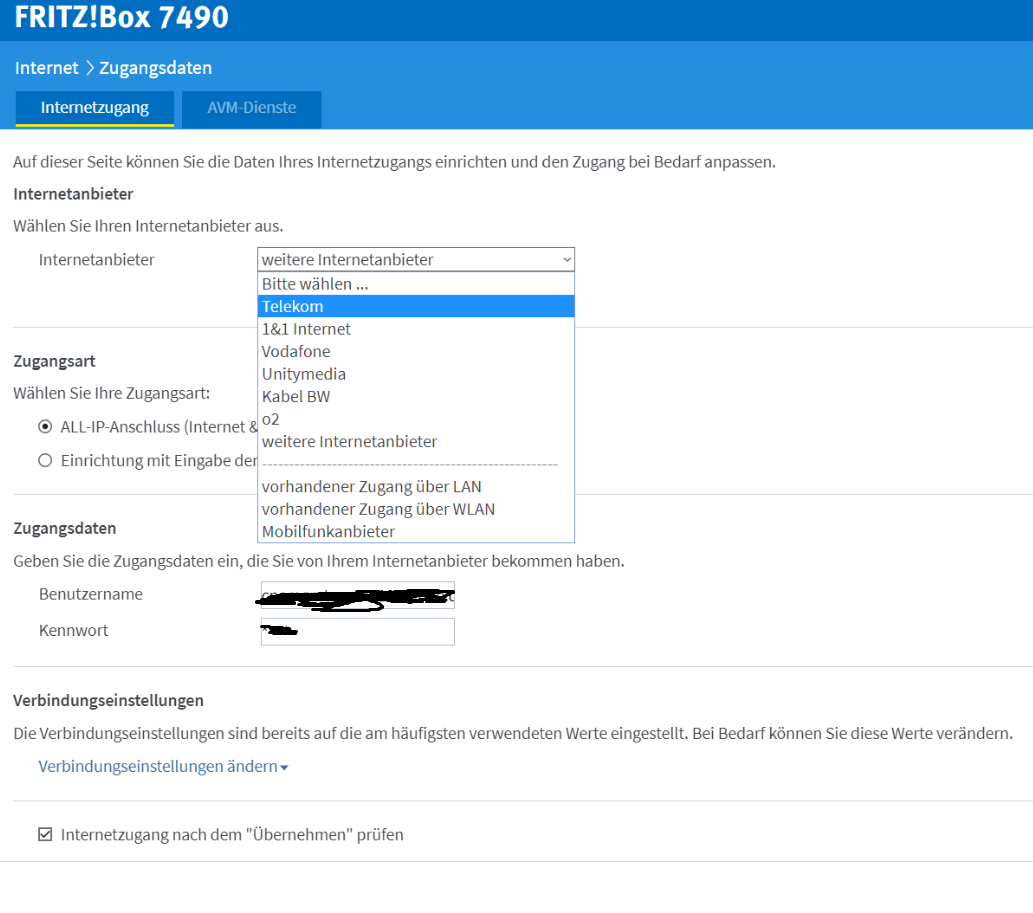Select 1&1 Internet provider option
The height and width of the screenshot is (913, 1033).
click(x=416, y=329)
